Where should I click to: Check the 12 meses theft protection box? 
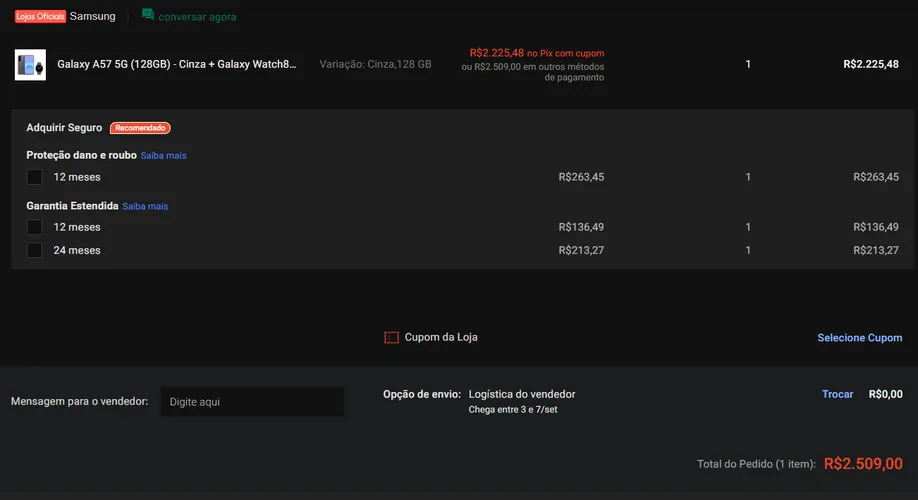(35, 177)
